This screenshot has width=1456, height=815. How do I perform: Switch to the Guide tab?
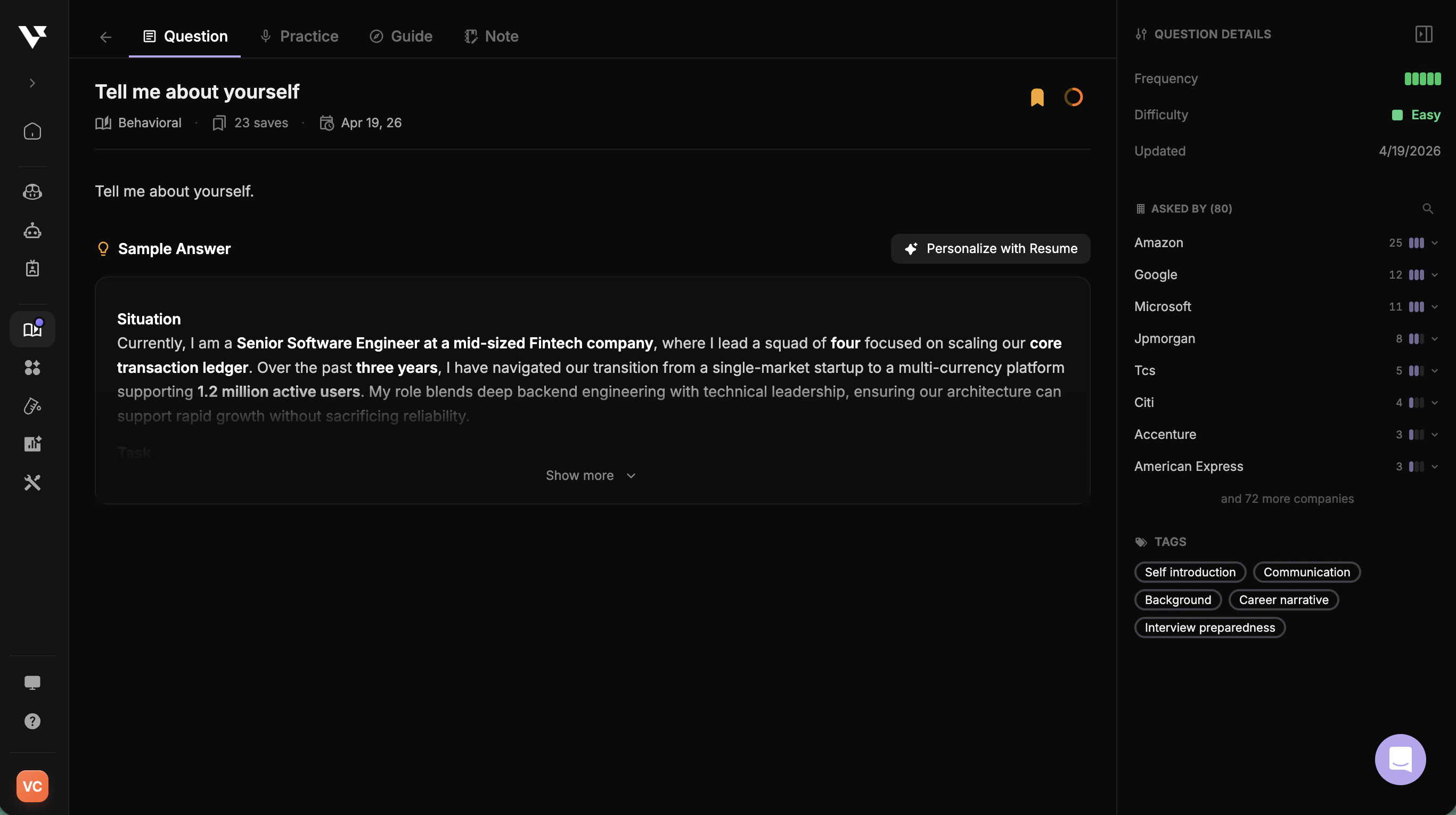pyautogui.click(x=400, y=36)
